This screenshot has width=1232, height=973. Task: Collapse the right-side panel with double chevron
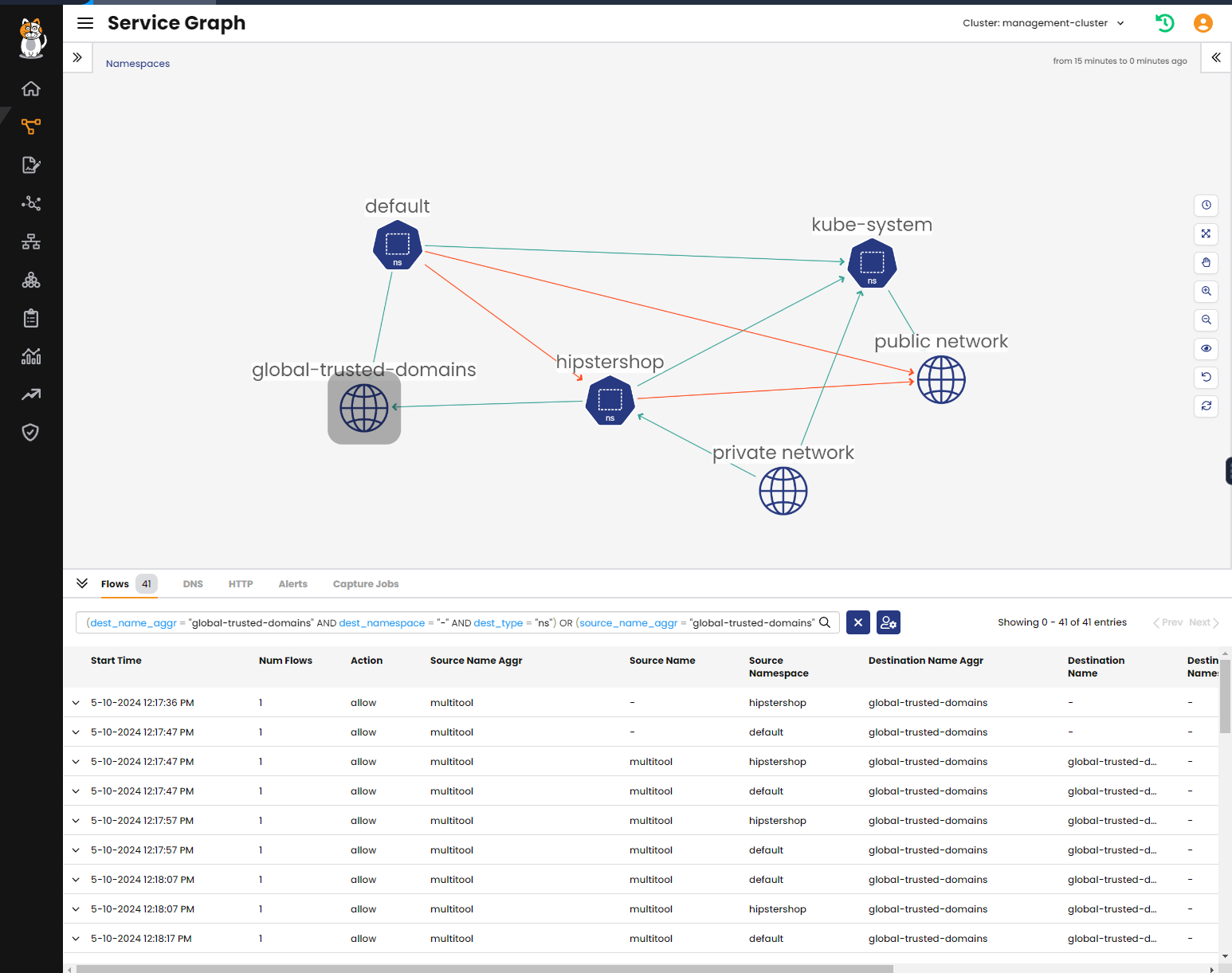tap(1215, 57)
